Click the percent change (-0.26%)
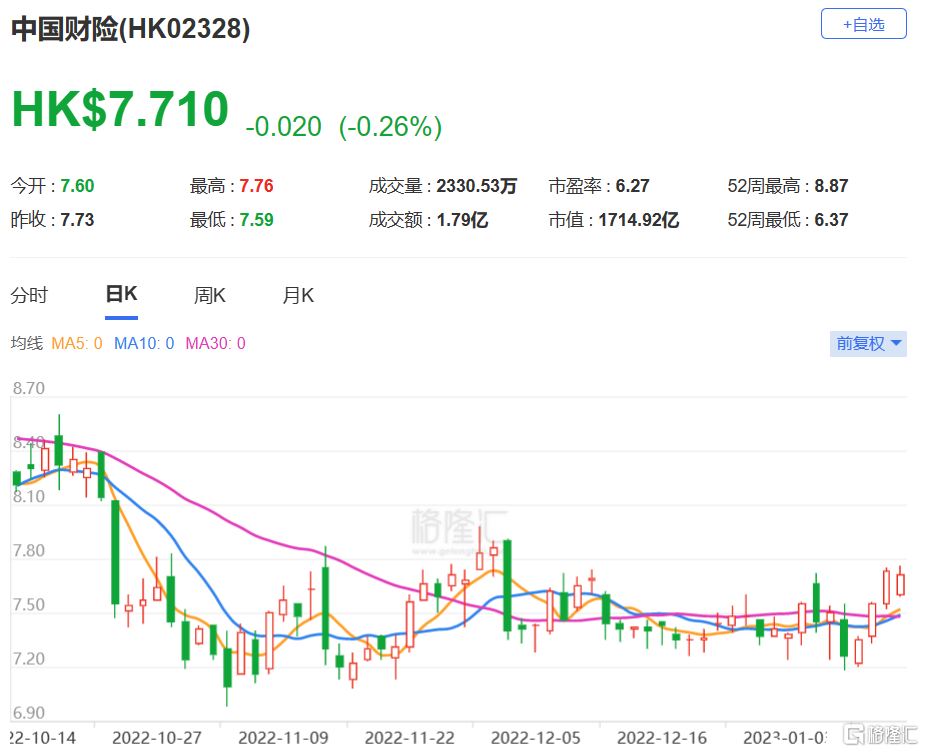This screenshot has width=925, height=752. click(x=391, y=126)
